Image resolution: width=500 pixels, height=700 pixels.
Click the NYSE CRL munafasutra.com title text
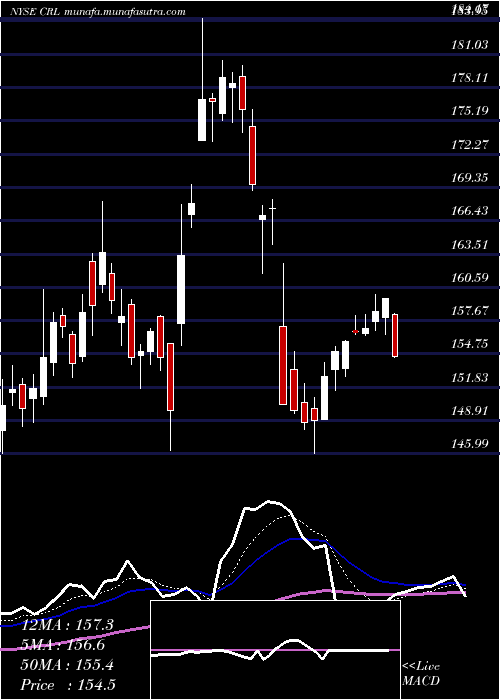(98, 12)
